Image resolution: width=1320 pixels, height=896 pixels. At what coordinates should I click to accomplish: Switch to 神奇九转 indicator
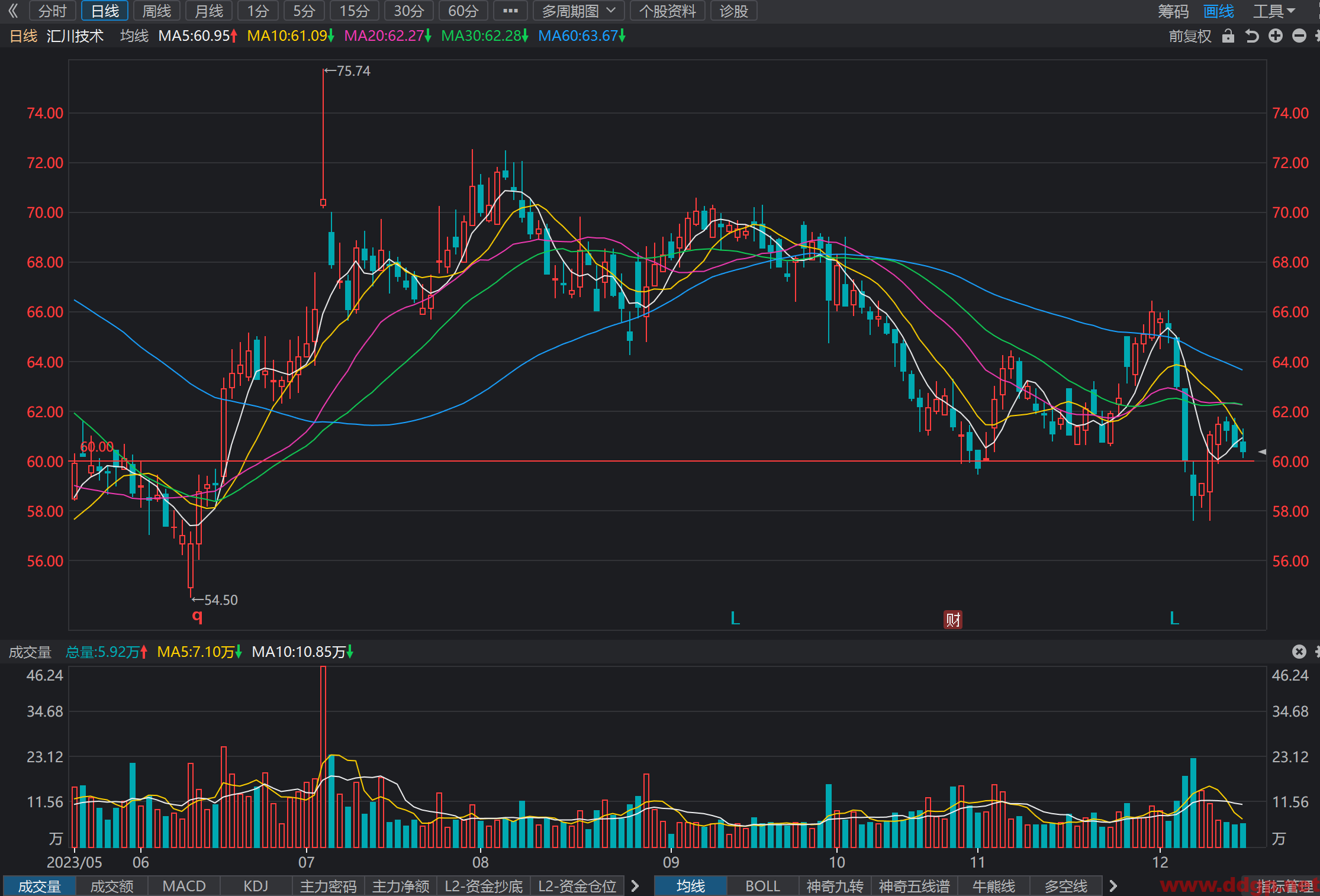(835, 886)
